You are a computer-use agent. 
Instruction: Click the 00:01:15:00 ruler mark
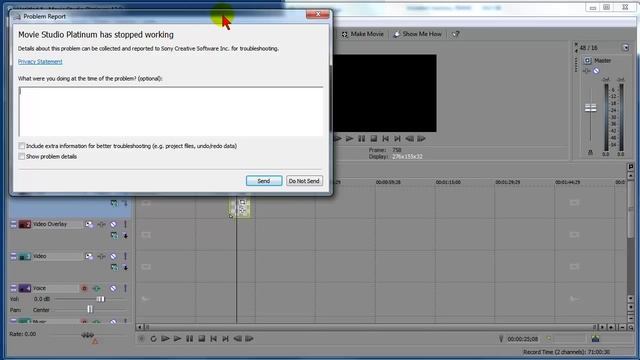pos(448,182)
